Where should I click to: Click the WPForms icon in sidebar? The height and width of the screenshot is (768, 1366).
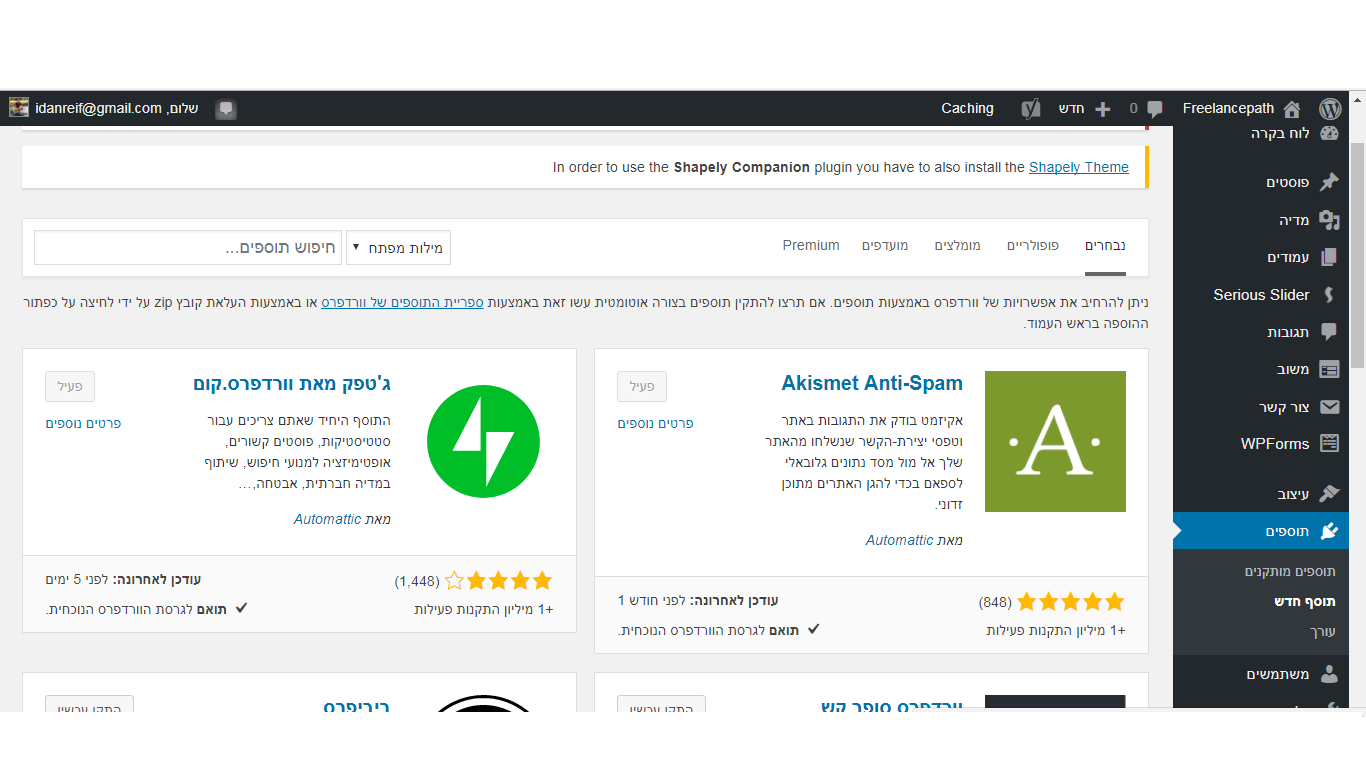click(x=1329, y=443)
